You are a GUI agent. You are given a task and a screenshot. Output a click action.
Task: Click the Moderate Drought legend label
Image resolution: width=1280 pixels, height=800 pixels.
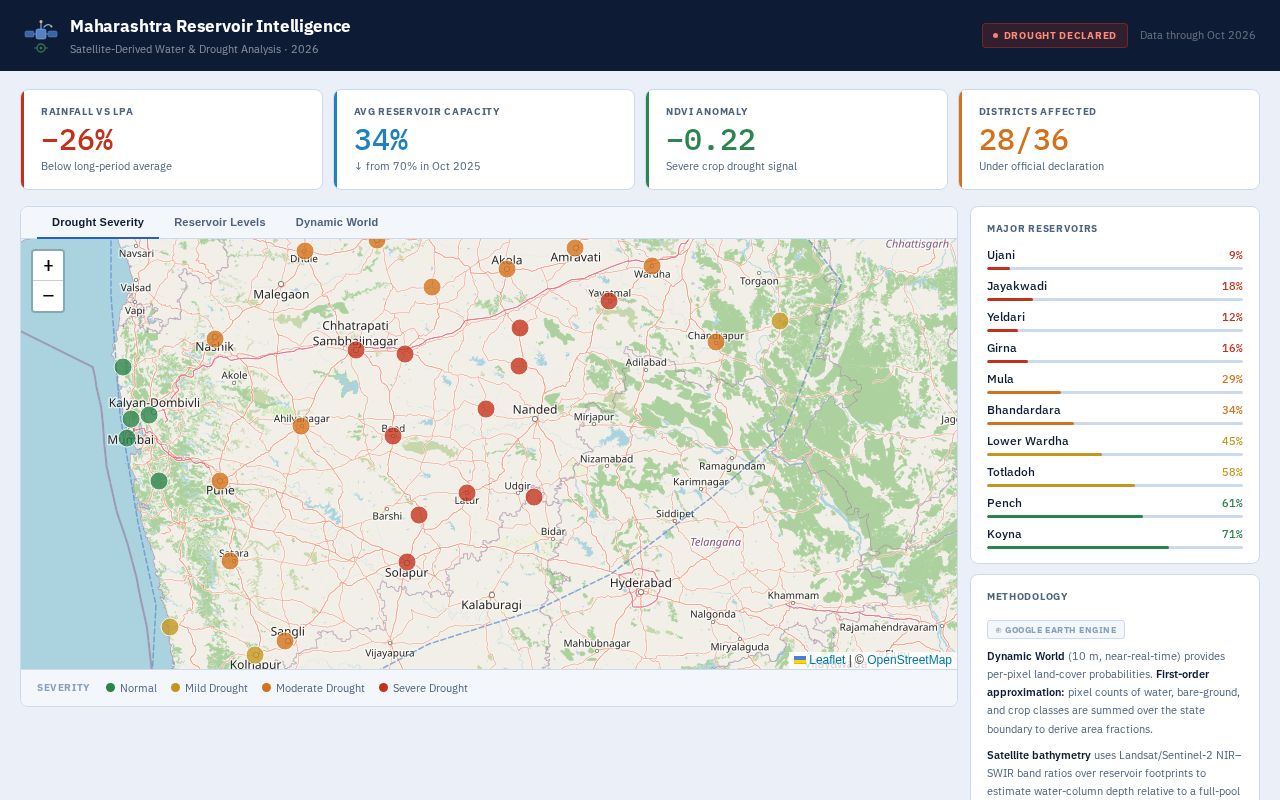[x=320, y=688]
